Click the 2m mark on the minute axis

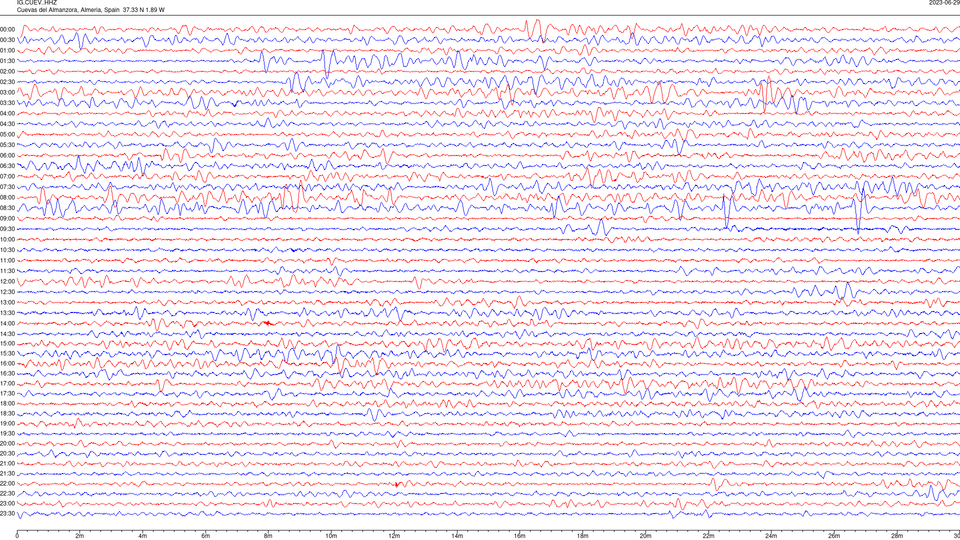click(80, 536)
